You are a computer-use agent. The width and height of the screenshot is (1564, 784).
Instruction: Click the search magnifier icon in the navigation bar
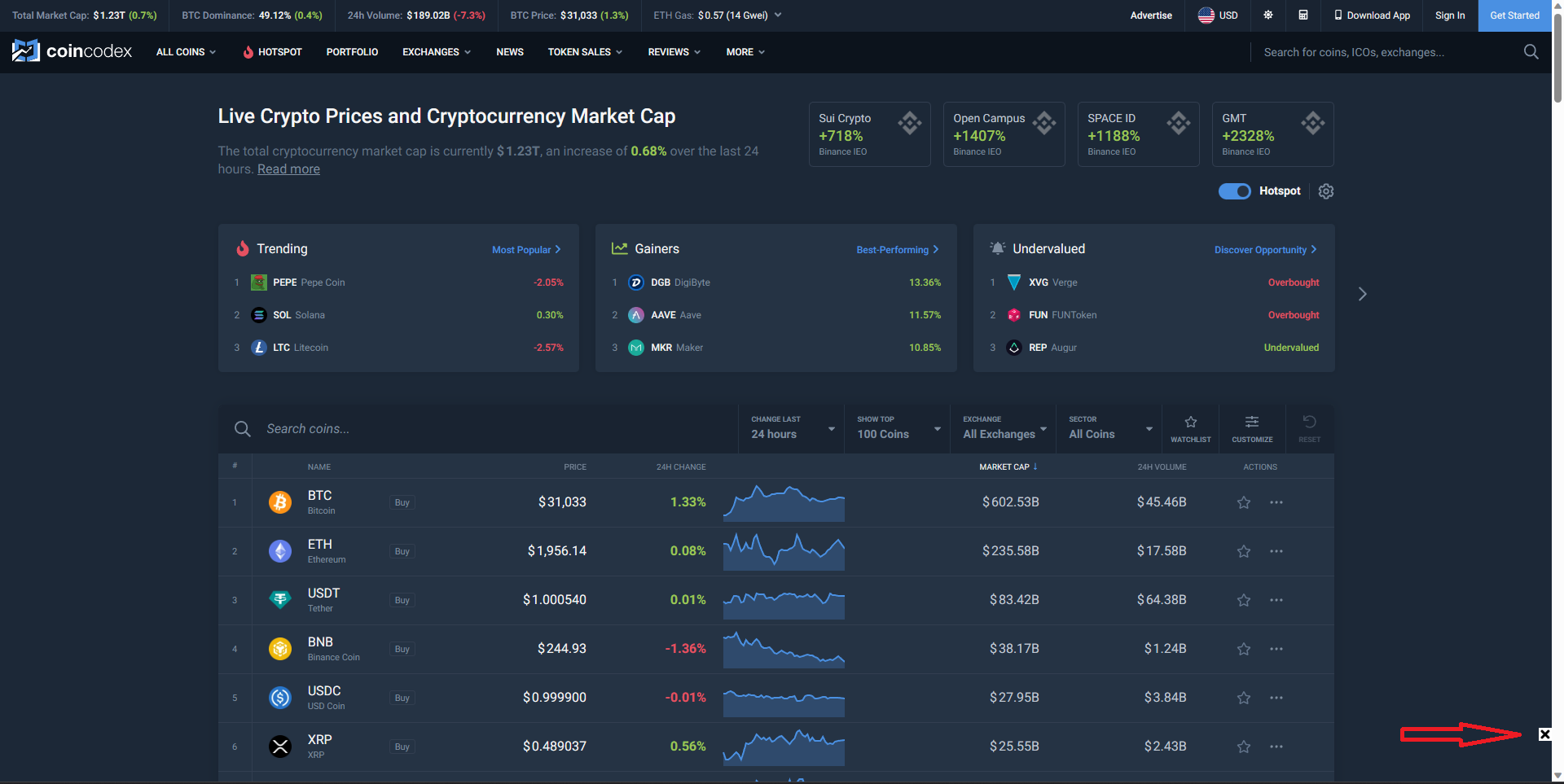click(x=1530, y=51)
